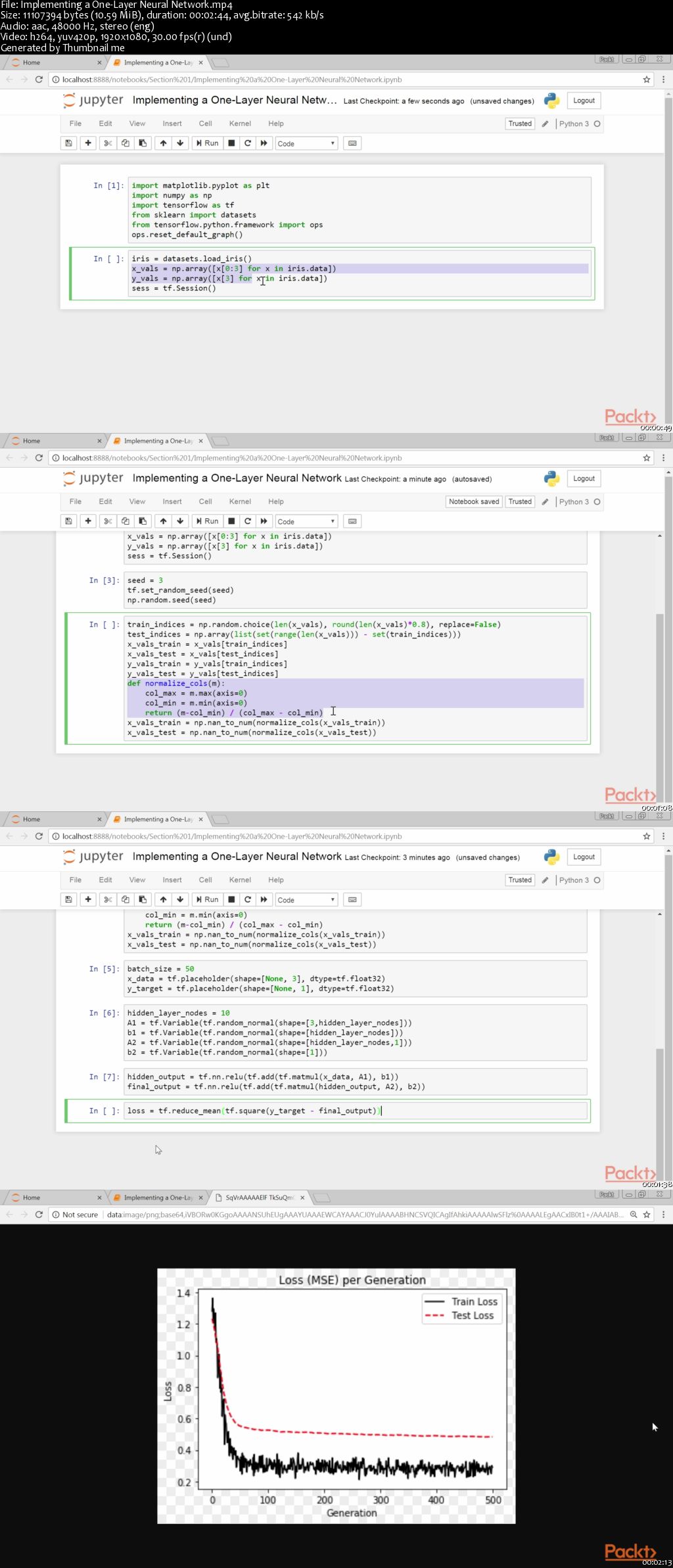Switch to the Home tab in the top frame
Image resolution: width=673 pixels, height=1568 pixels.
click(x=56, y=62)
